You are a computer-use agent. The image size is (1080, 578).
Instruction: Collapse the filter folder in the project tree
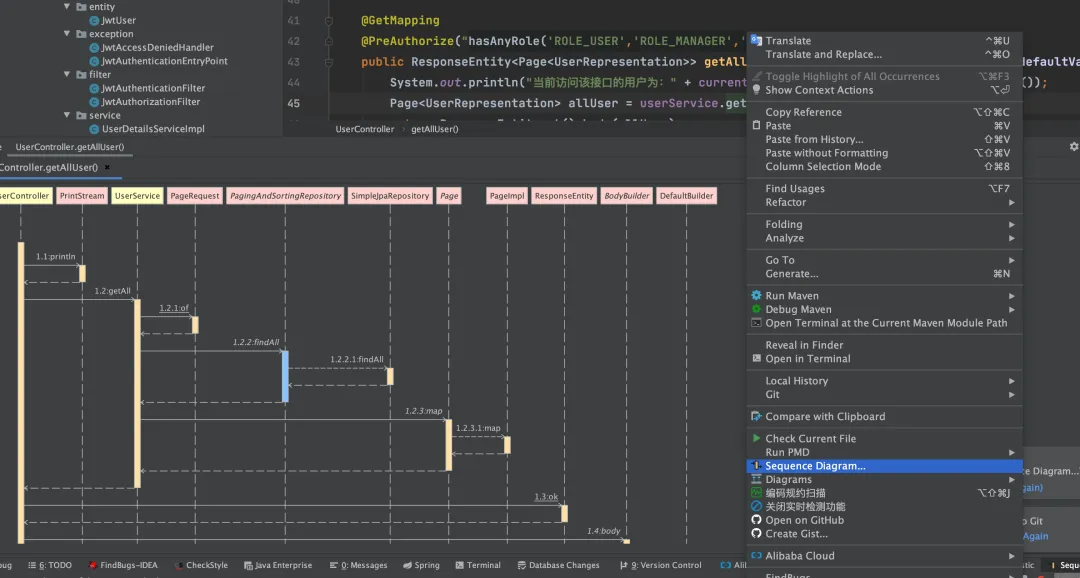(x=68, y=75)
